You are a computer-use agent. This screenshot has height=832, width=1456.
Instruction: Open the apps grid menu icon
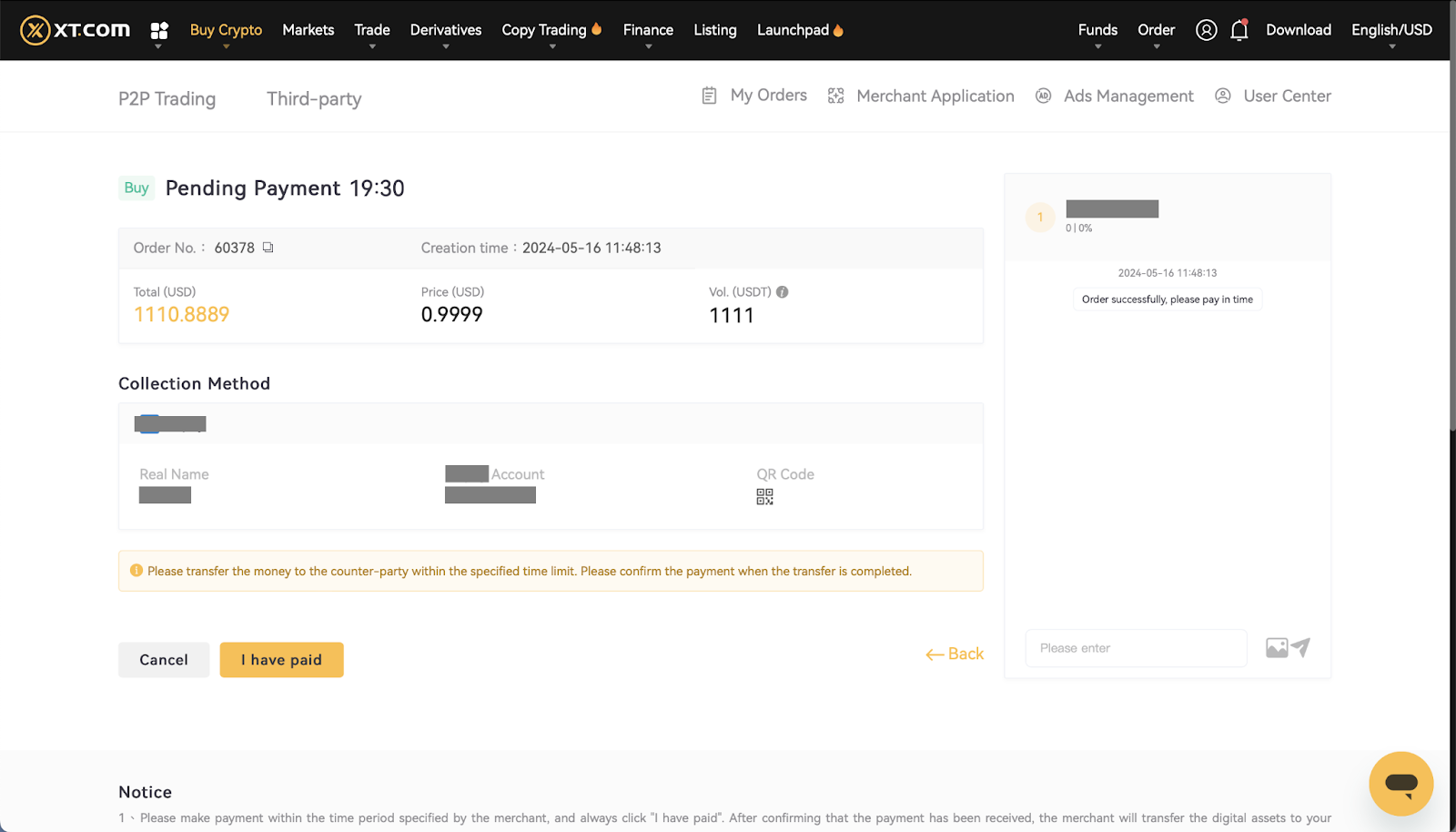(x=159, y=31)
